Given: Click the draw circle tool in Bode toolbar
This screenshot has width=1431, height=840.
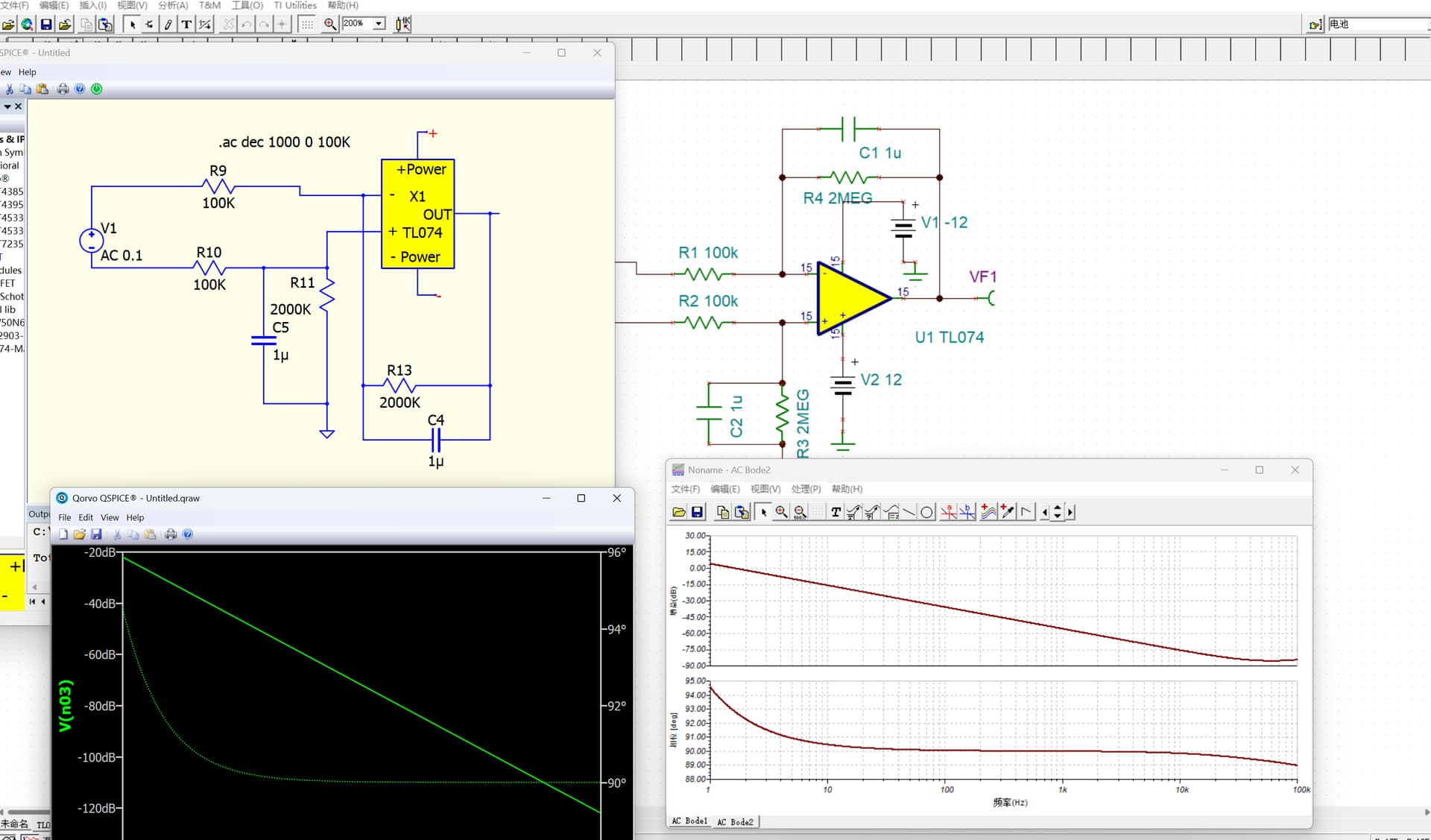Looking at the screenshot, I should pyautogui.click(x=926, y=512).
